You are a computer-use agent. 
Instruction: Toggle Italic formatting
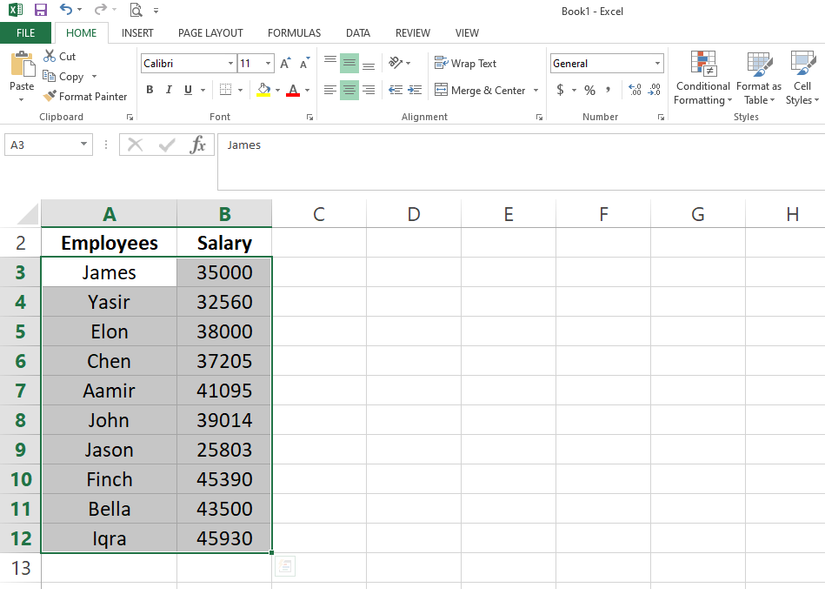[169, 90]
